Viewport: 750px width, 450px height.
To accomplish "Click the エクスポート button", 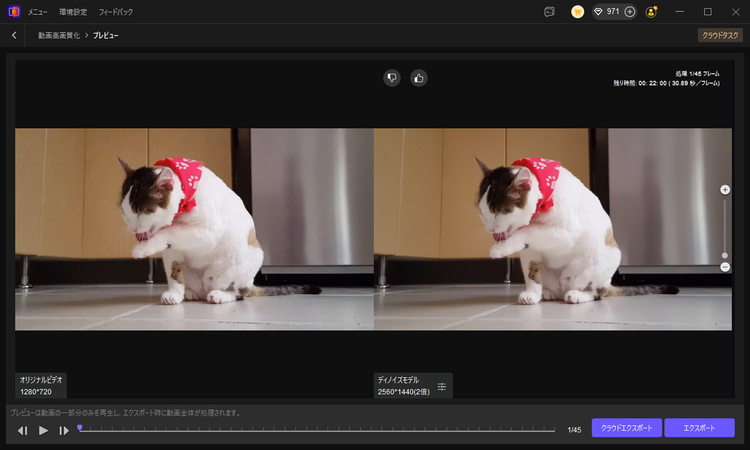I will 699,428.
